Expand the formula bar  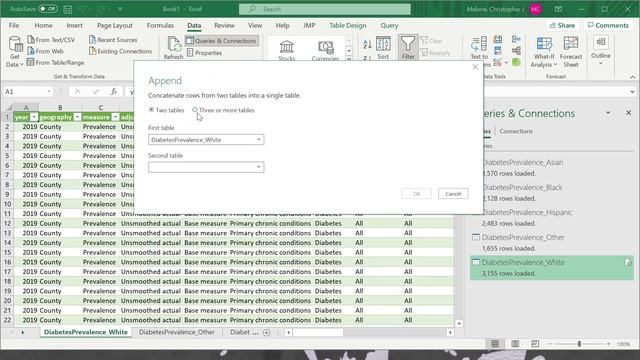(632, 92)
